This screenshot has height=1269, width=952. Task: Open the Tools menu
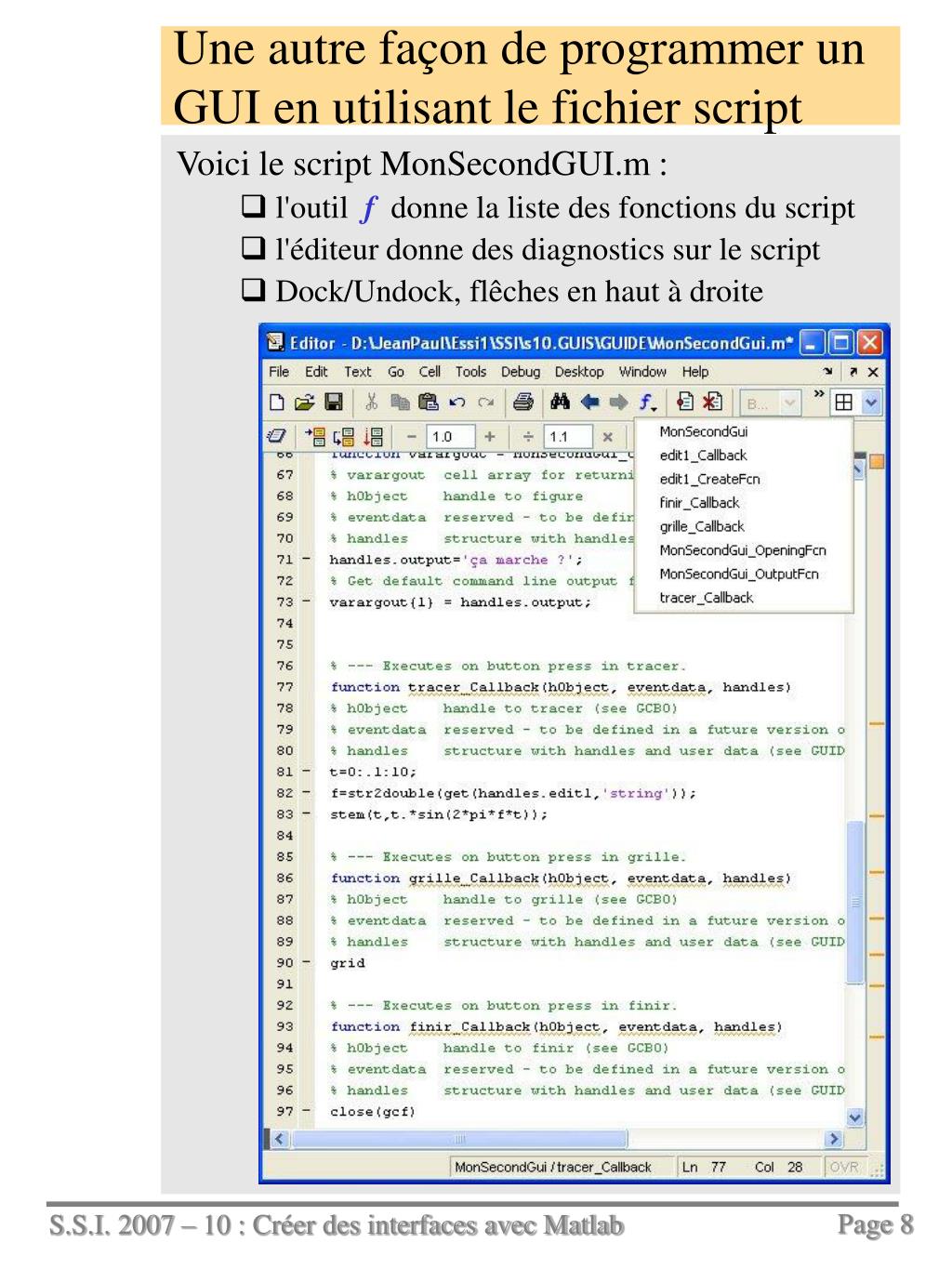pyautogui.click(x=470, y=372)
